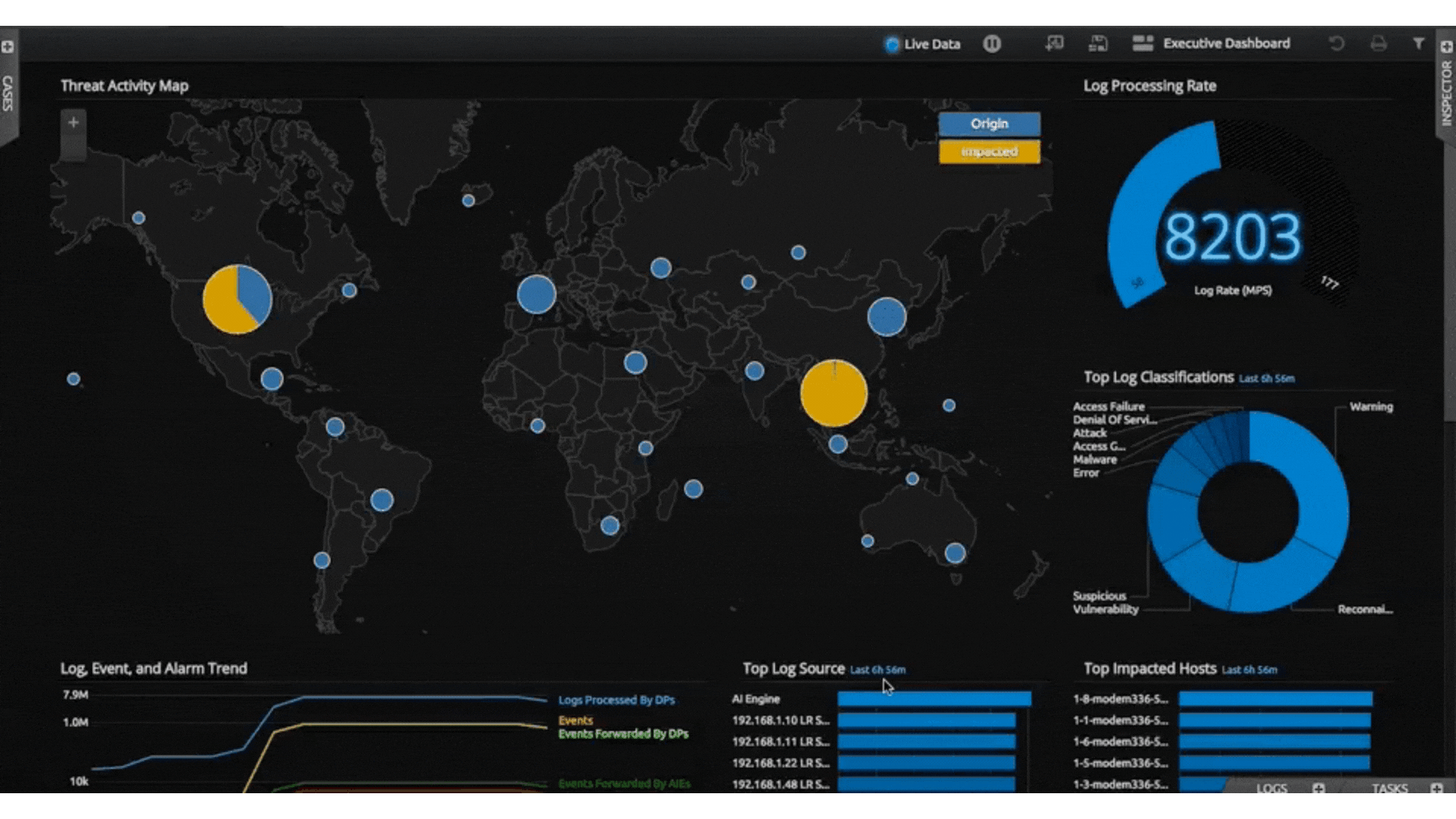
Task: Open the Logs tab at bottom
Action: tap(1272, 788)
